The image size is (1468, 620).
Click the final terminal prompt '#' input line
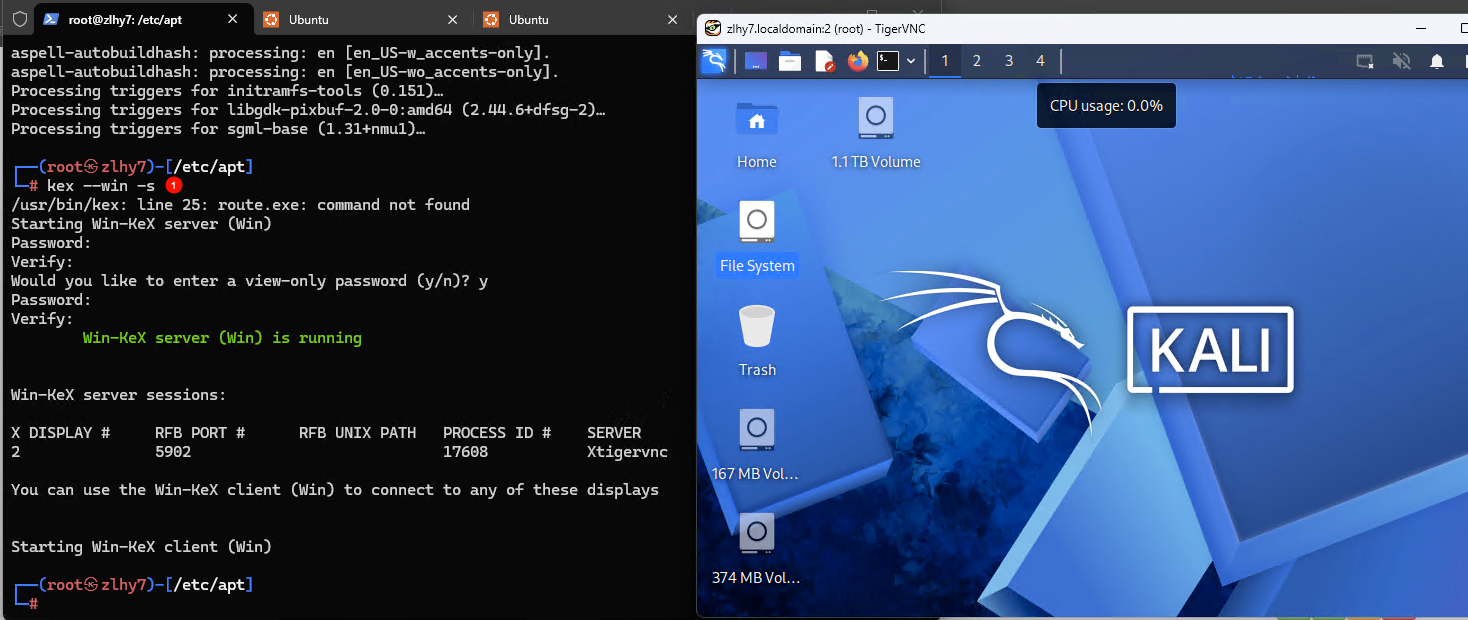[34, 604]
